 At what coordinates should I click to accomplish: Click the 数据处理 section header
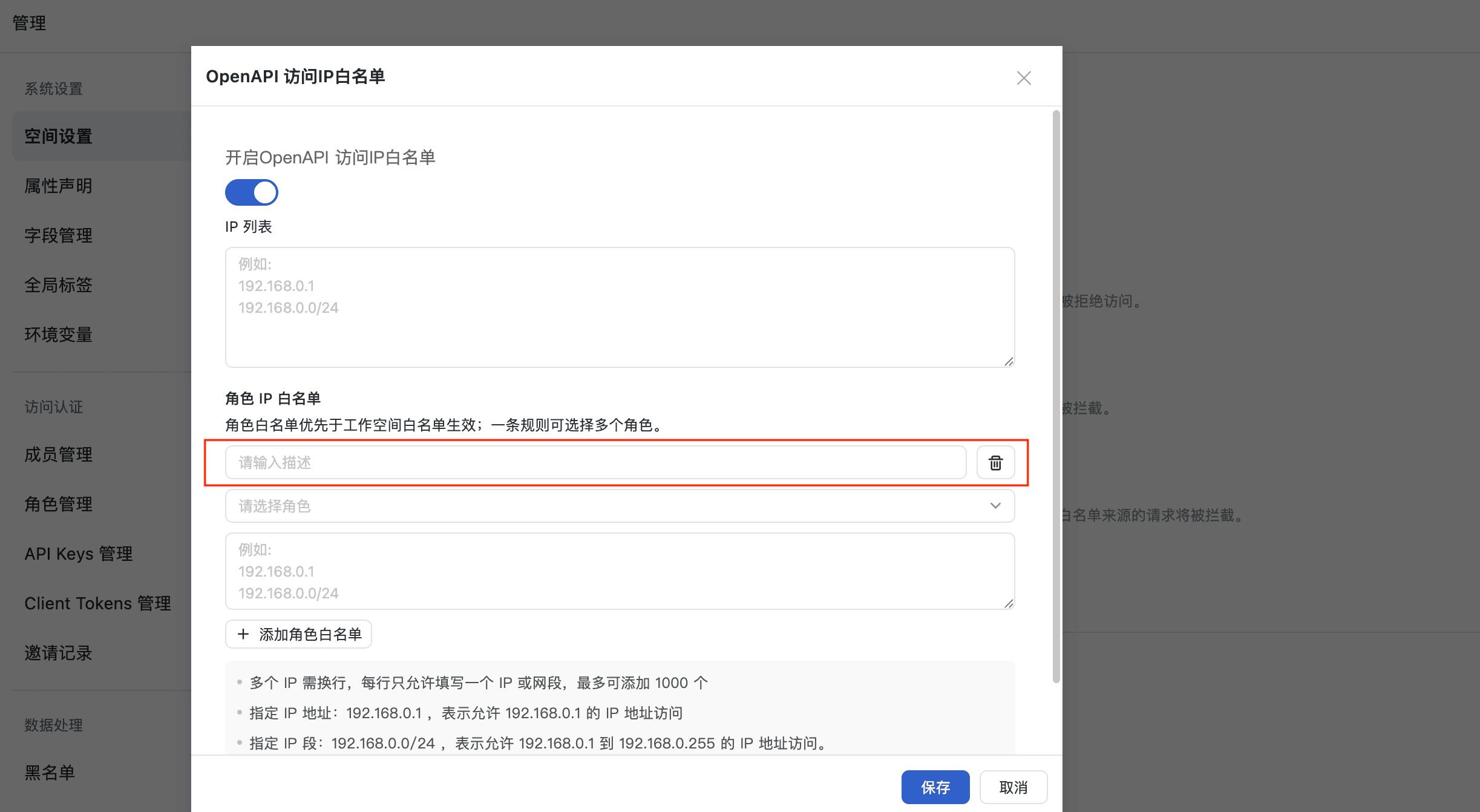point(53,725)
